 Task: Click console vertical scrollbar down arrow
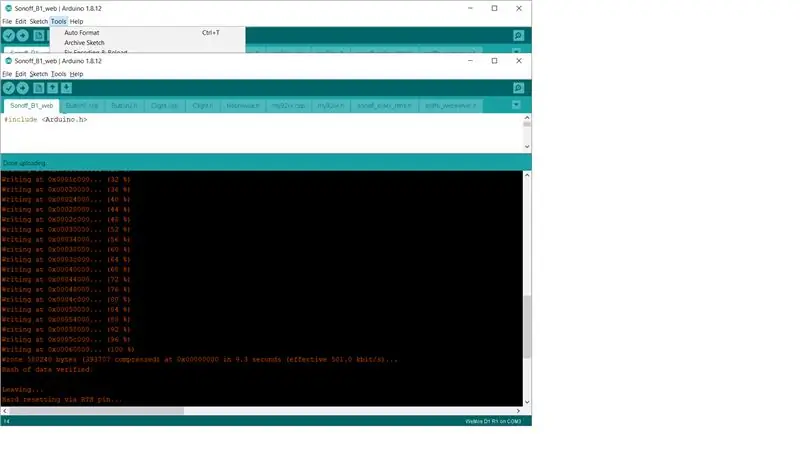coord(527,402)
